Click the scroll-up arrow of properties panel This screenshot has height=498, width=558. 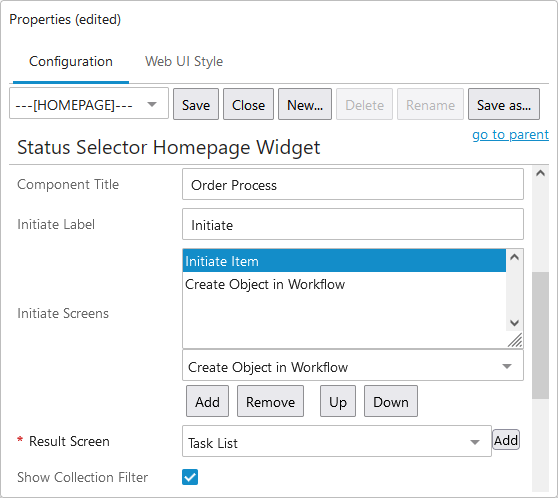coord(540,173)
